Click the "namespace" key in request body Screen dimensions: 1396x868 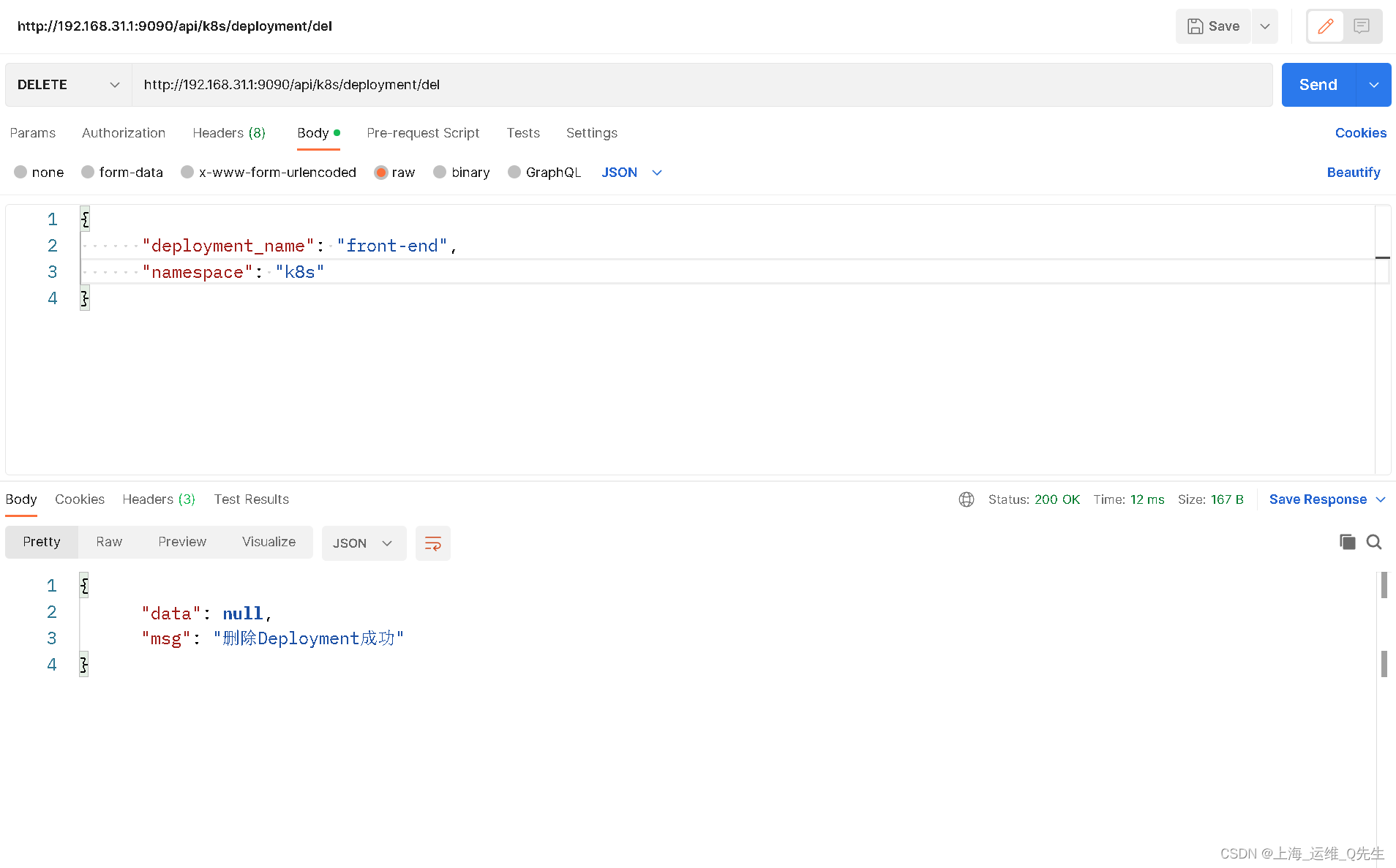pyautogui.click(x=198, y=272)
